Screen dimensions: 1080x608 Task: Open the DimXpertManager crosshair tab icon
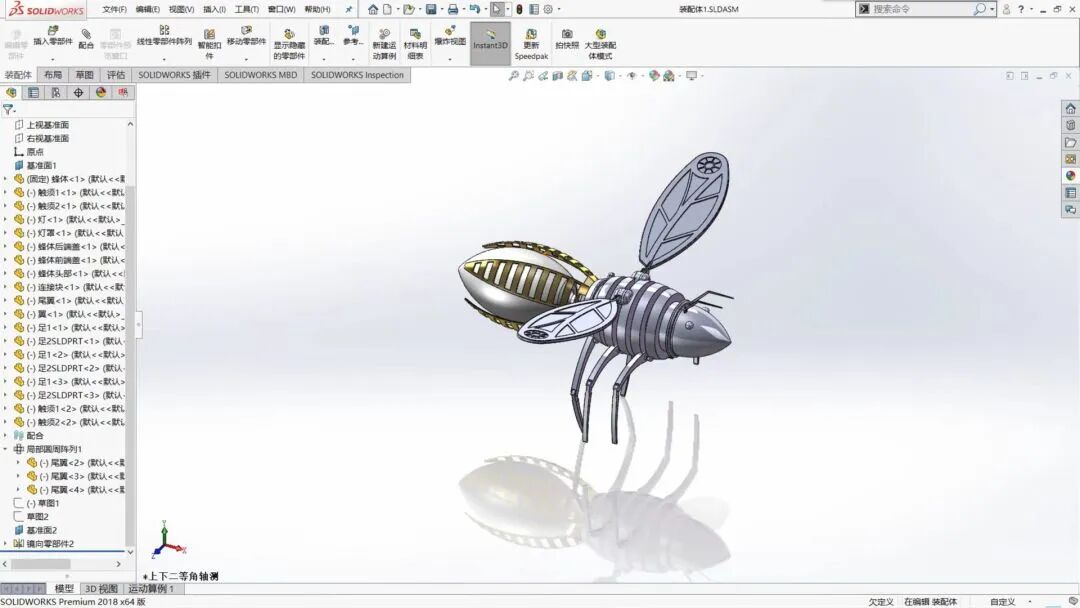click(79, 92)
